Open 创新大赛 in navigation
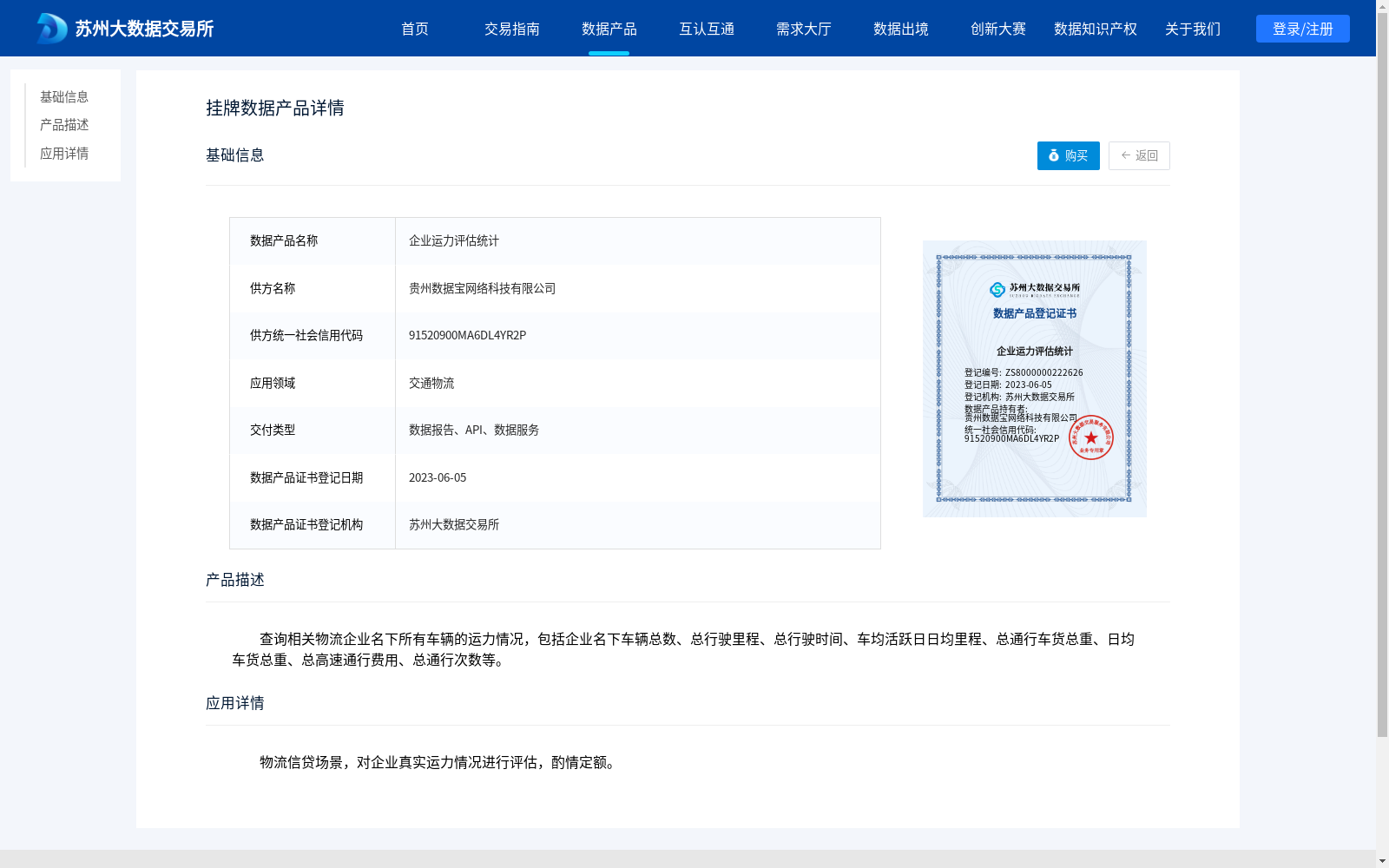Screen dimensions: 1389x868 pos(998,29)
